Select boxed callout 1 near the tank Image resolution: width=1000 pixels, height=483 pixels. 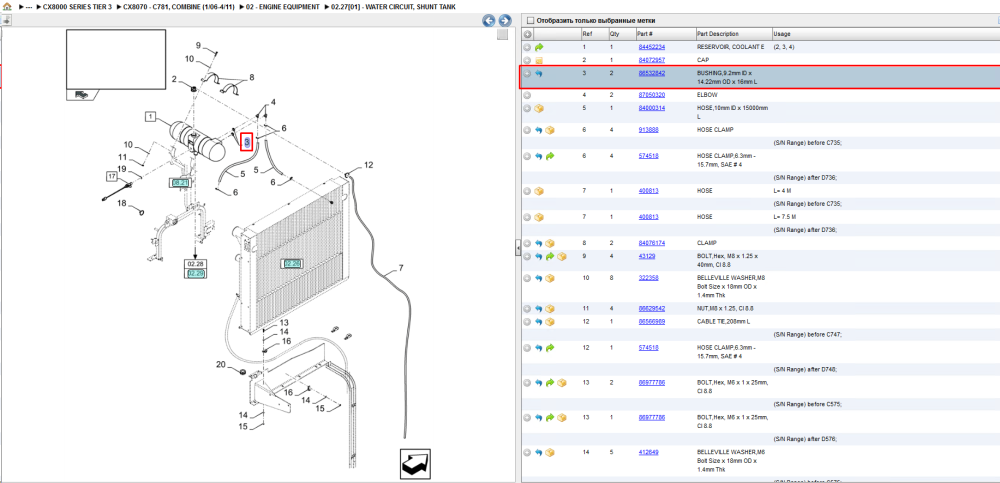pos(150,117)
